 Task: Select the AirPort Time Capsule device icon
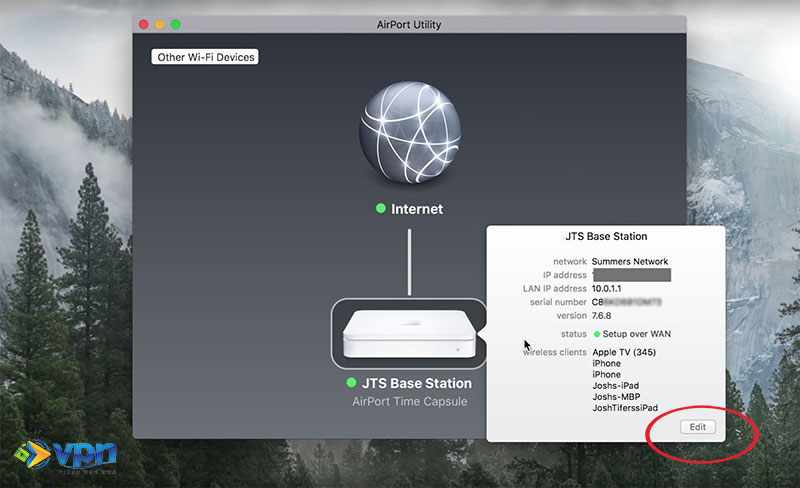(x=409, y=334)
